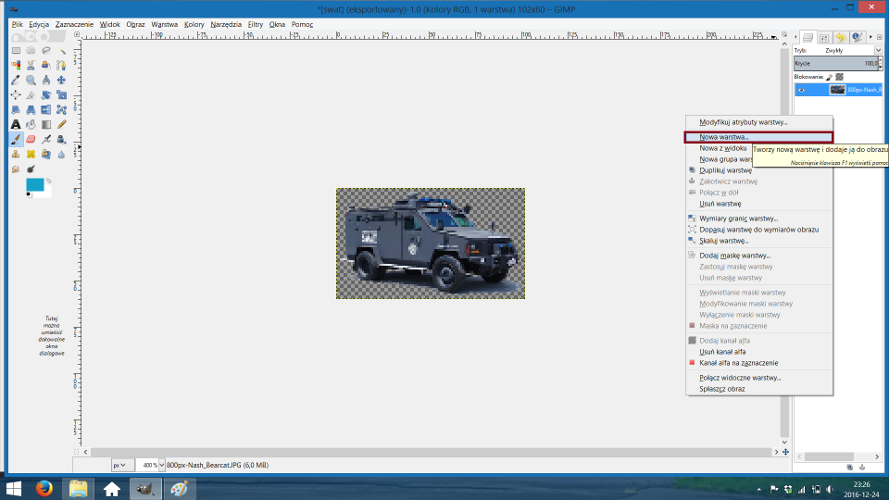Image resolution: width=889 pixels, height=500 pixels.
Task: Select the Crop tool
Action: [x=31, y=95]
